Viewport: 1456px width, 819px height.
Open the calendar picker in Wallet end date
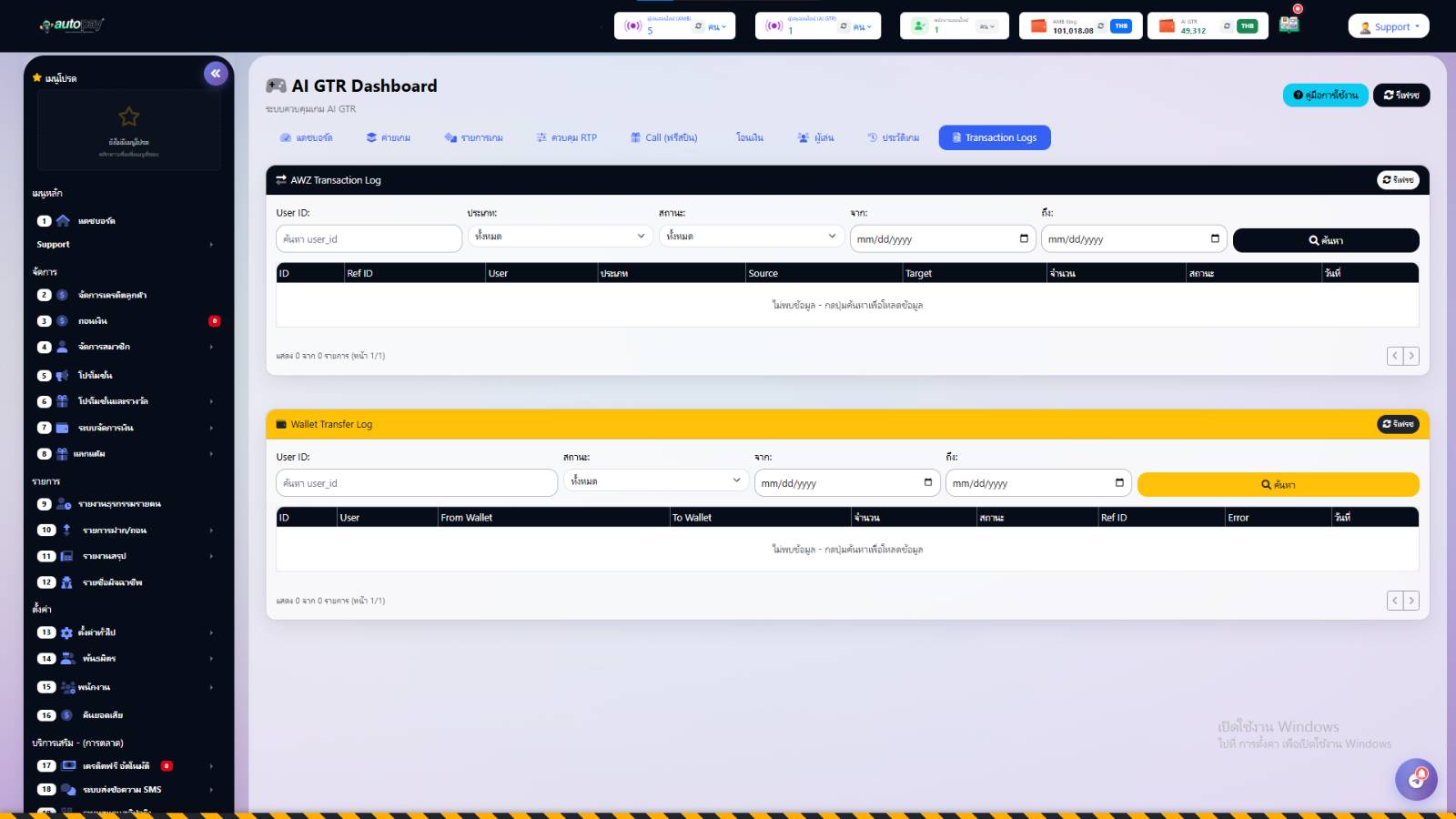[x=1119, y=483]
